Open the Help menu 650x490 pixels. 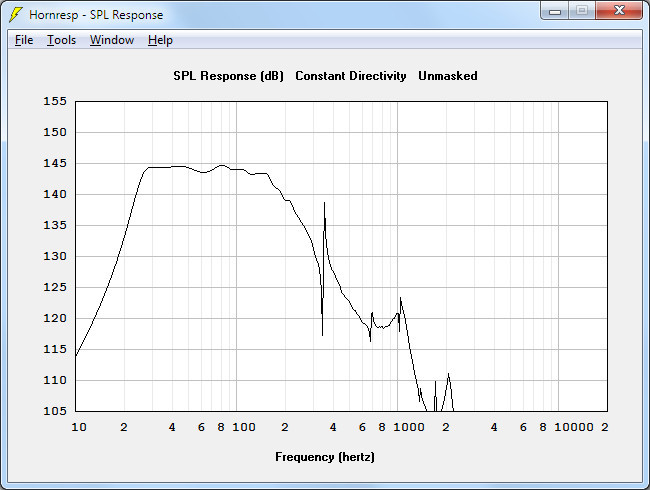pos(160,40)
